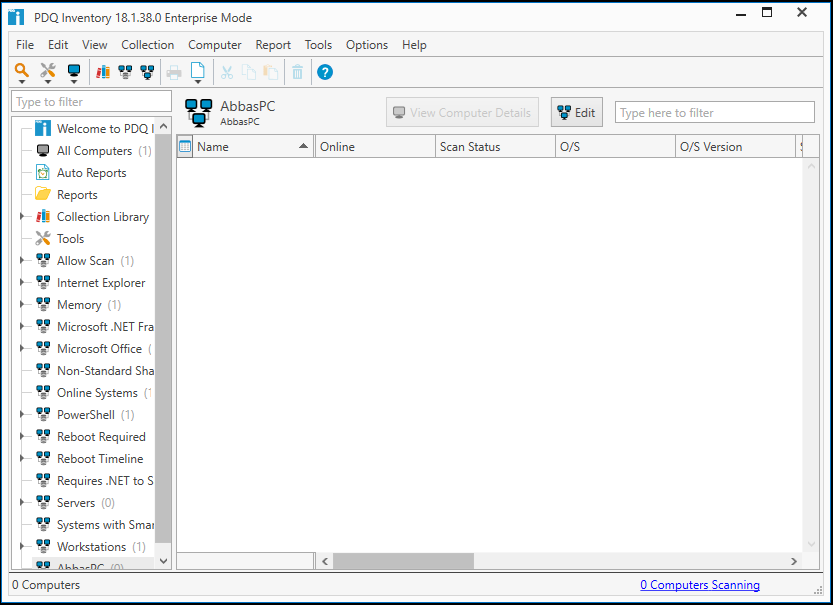The width and height of the screenshot is (833, 605).
Task: Click the tree panel vertical scrollbar thumb
Action: click(163, 339)
